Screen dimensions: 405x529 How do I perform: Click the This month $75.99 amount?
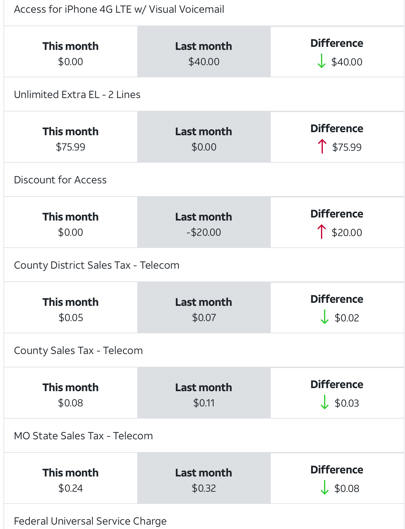(x=71, y=147)
